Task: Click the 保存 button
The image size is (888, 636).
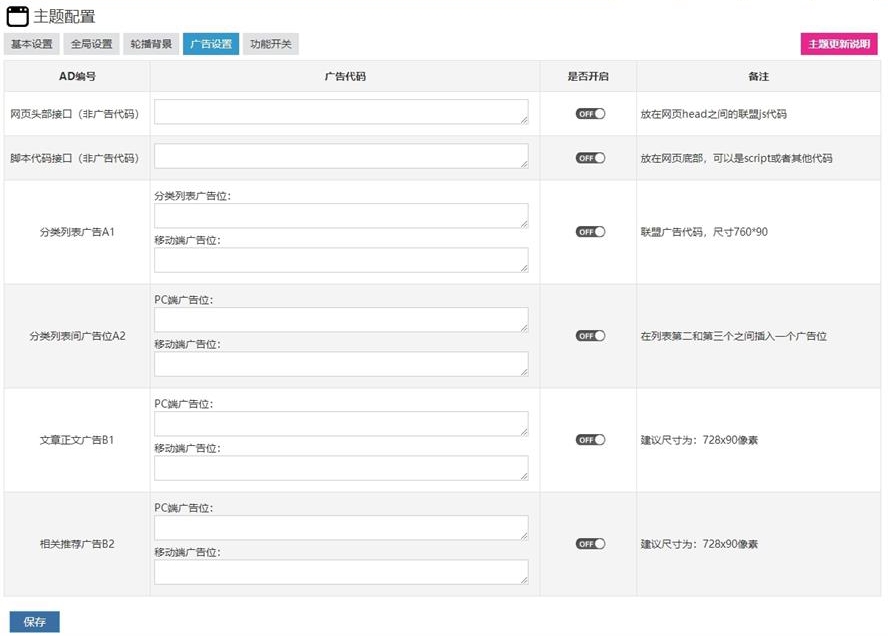Action: tap(35, 622)
